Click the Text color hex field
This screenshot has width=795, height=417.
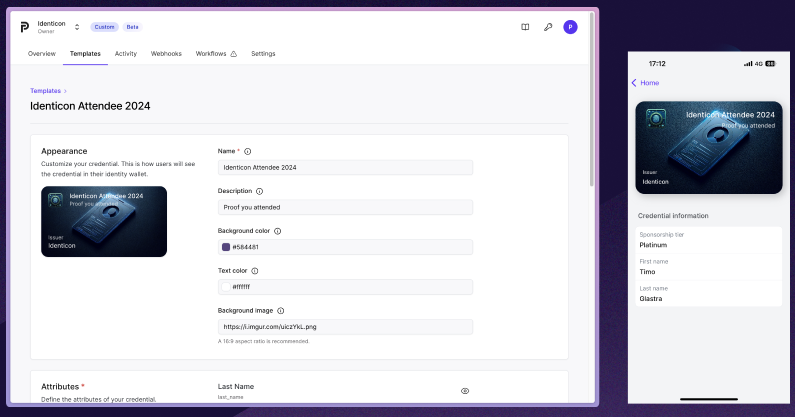(x=345, y=287)
